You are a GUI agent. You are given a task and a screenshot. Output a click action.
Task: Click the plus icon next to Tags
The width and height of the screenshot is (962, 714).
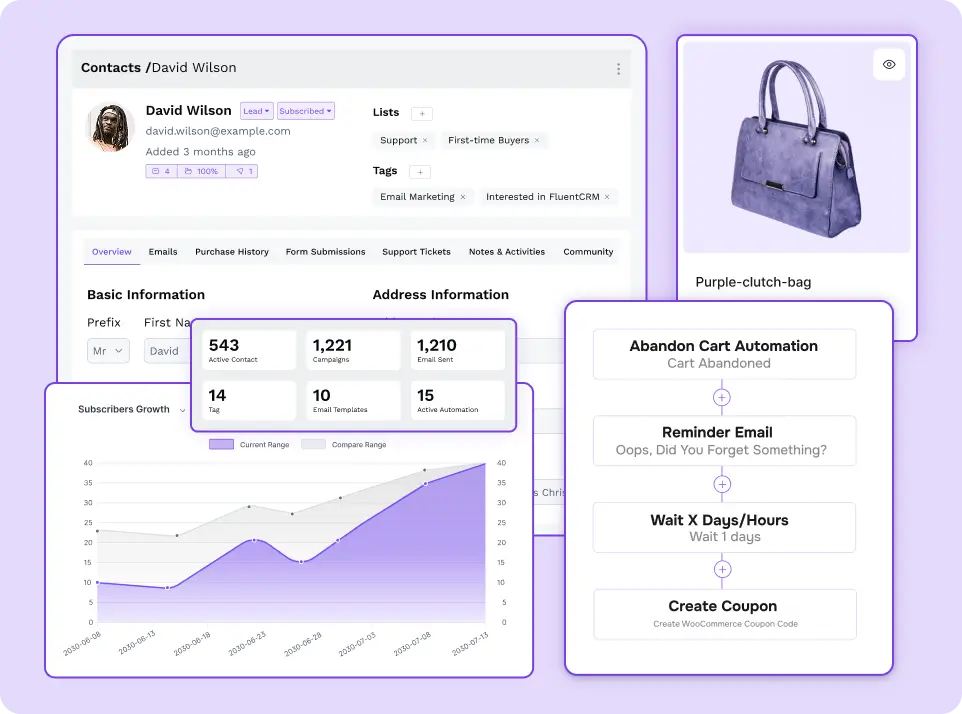point(420,170)
